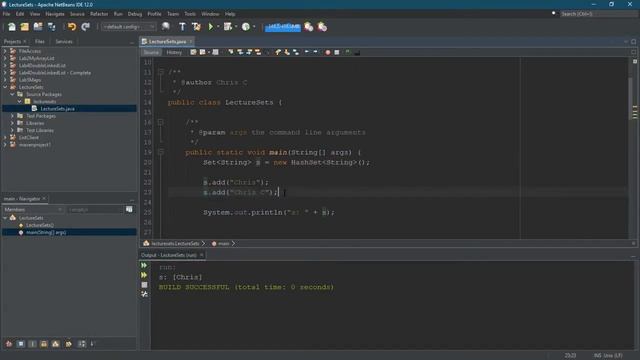Open the Refactor menu
This screenshot has width=640, height=360.
tap(99, 14)
